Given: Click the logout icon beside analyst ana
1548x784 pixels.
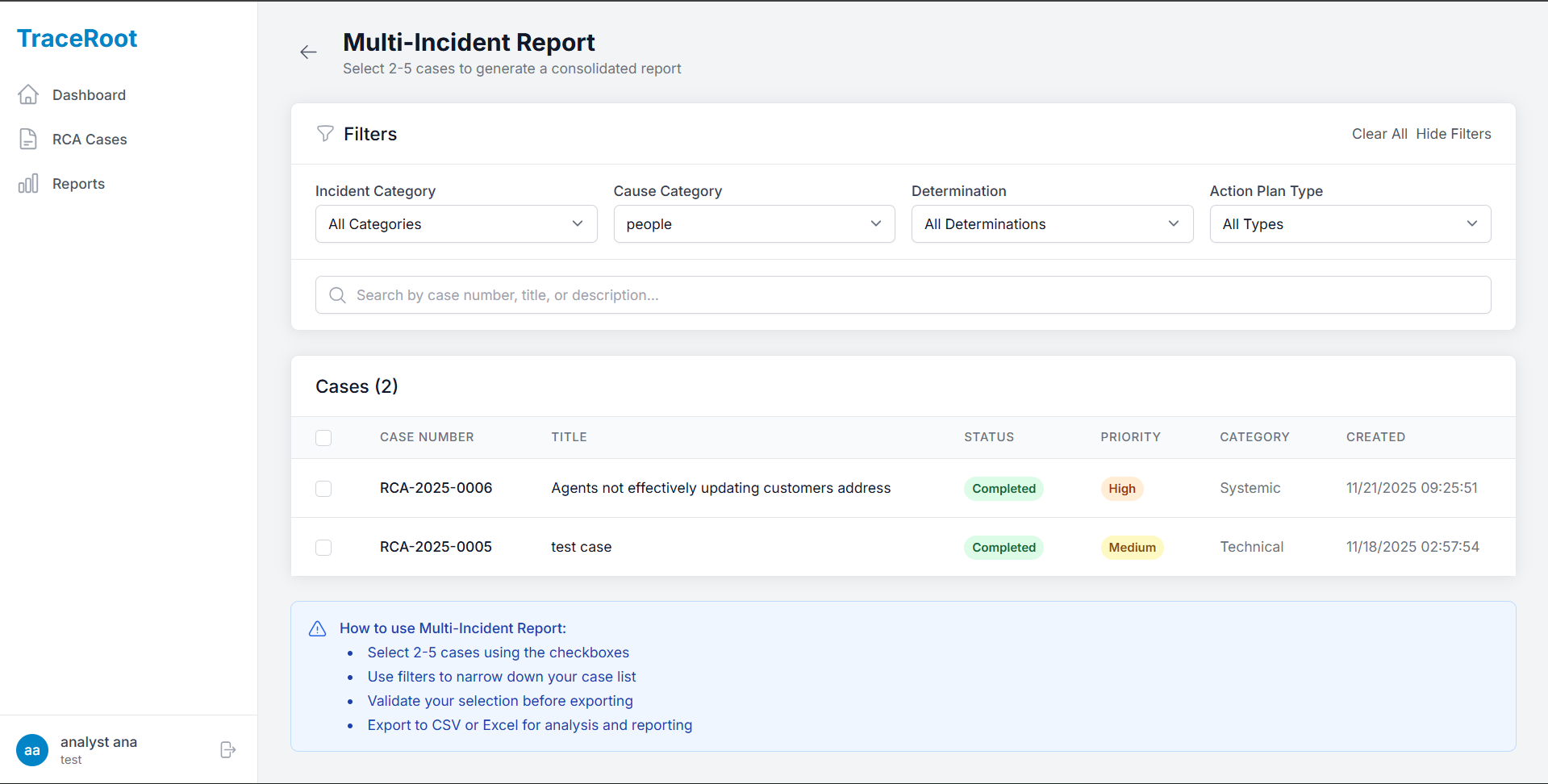Looking at the screenshot, I should (x=227, y=750).
